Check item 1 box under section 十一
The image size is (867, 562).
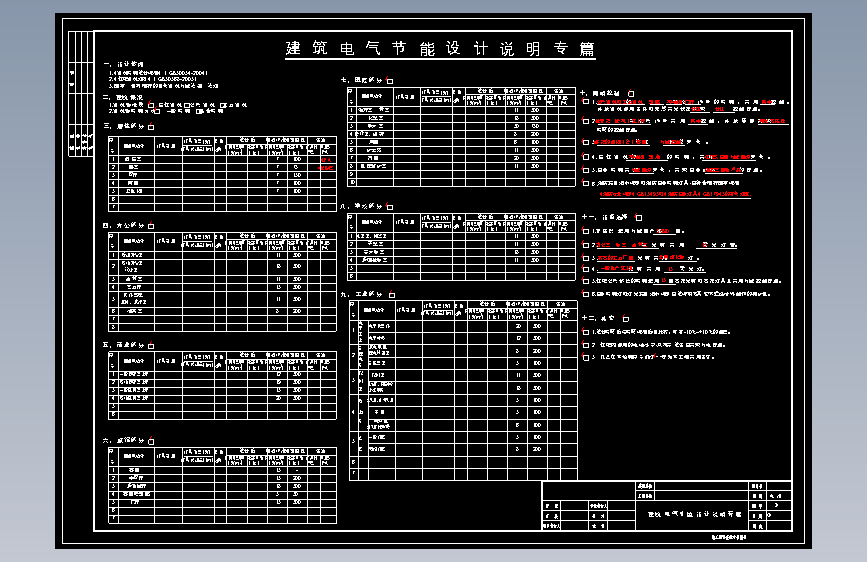(x=586, y=231)
